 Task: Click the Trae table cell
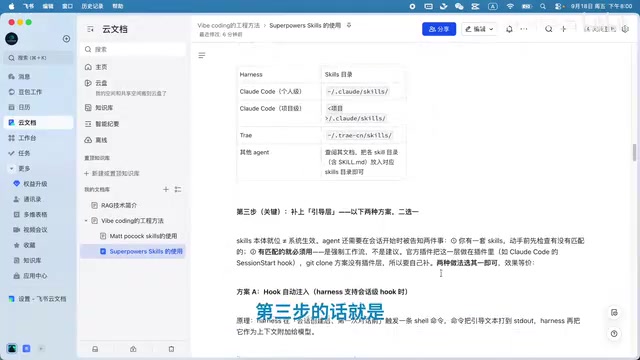click(279, 135)
